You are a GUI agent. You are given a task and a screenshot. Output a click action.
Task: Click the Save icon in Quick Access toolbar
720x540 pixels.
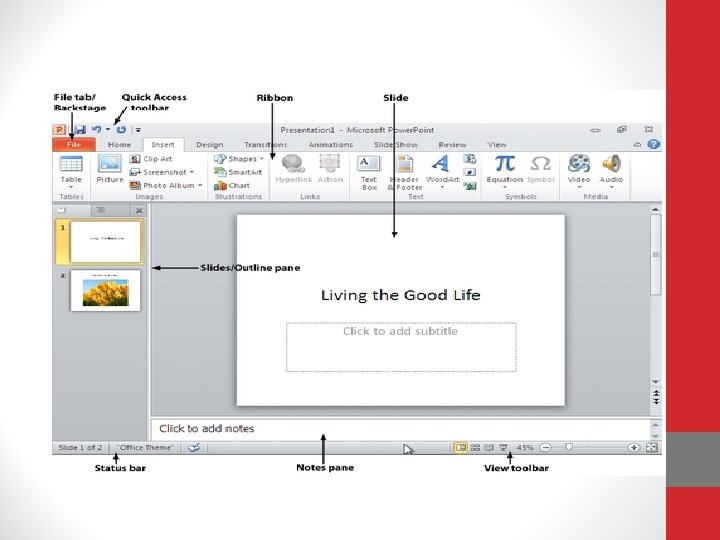point(80,129)
